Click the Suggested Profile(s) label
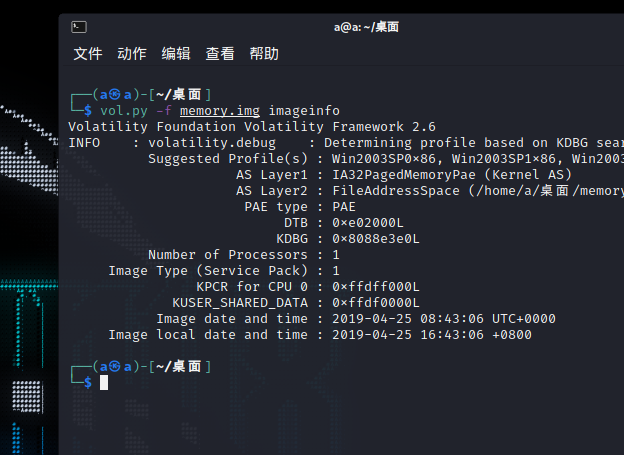 tap(228, 159)
